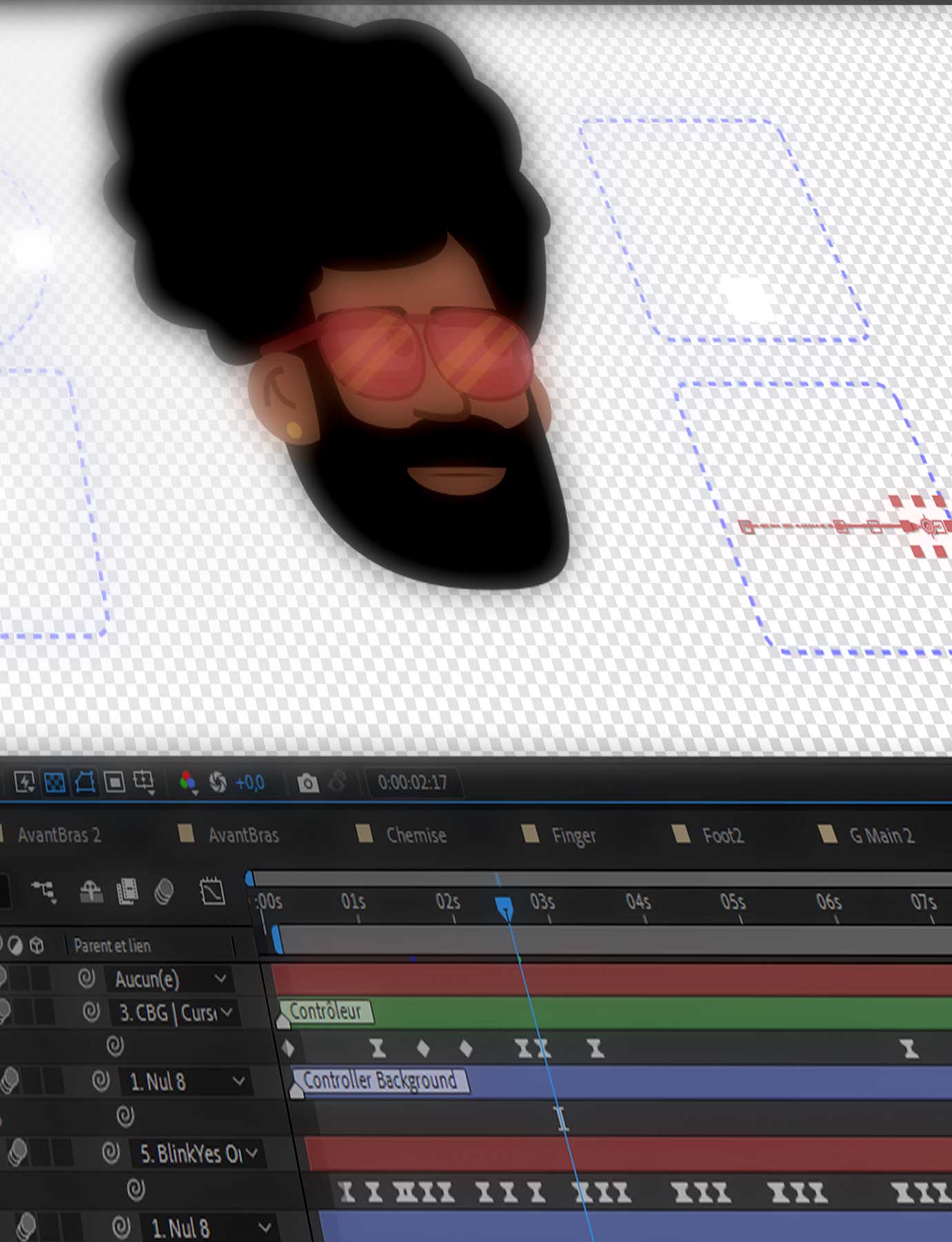
Task: Click pick whip on Controller Background layer row
Action: point(101,1081)
